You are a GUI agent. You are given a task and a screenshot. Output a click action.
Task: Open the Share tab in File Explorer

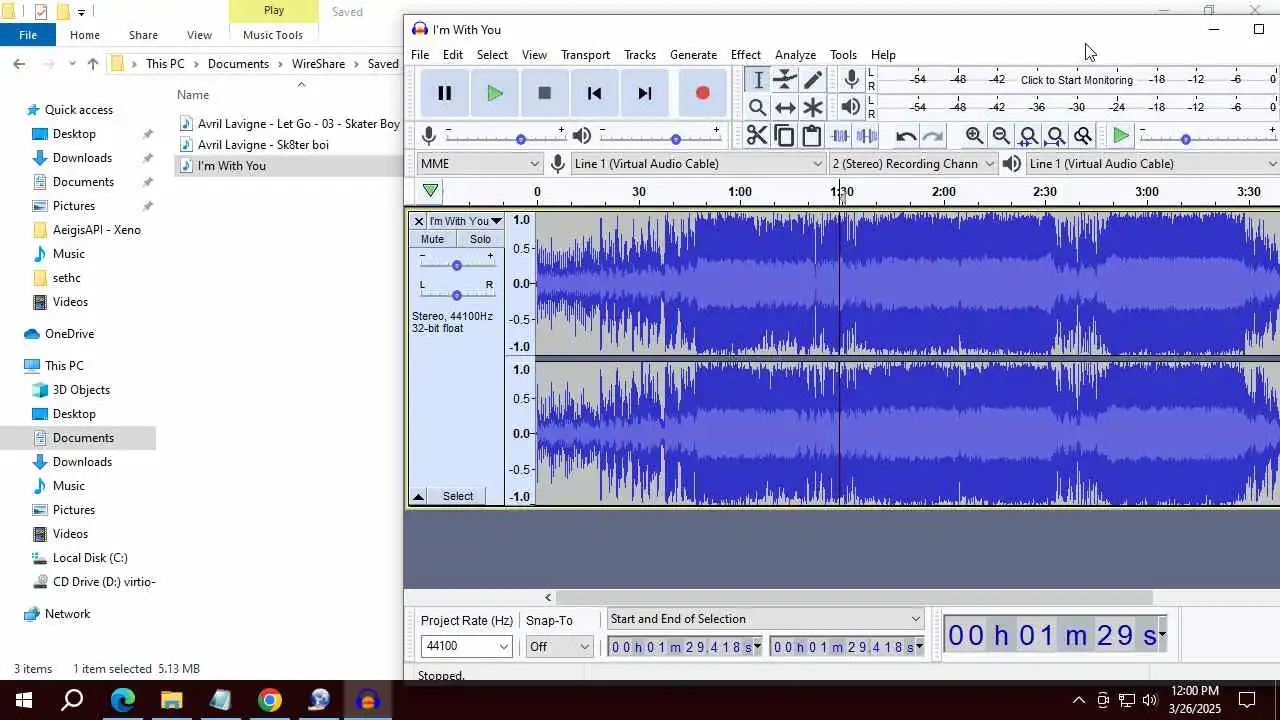143,35
